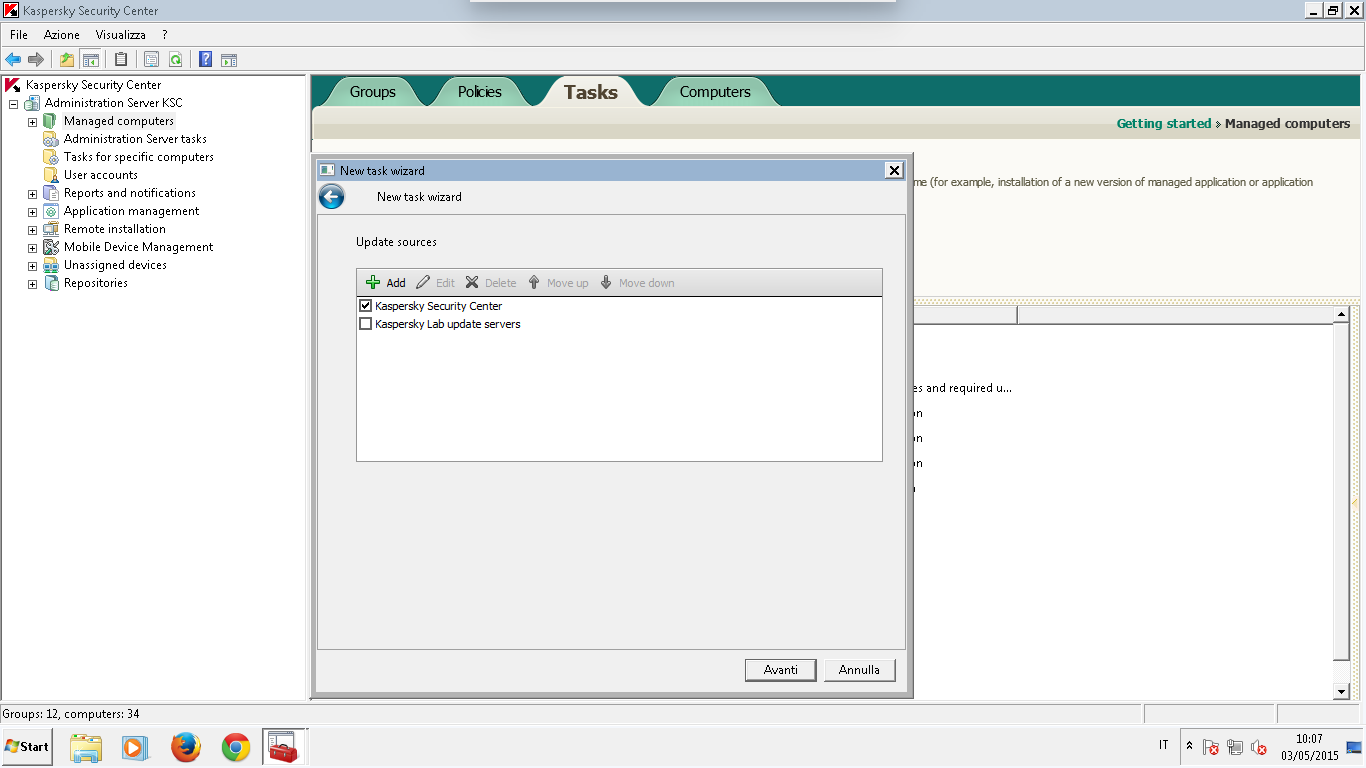Click the wizard's round back arrow
This screenshot has width=1366, height=768.
pos(331,196)
